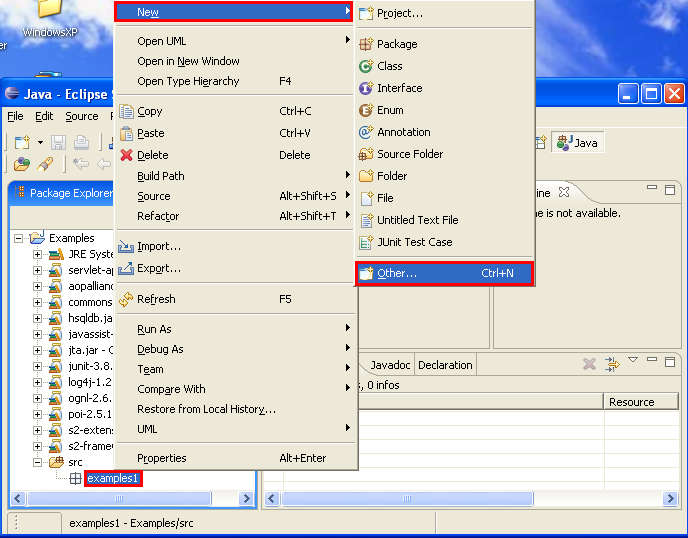688x538 pixels.
Task: Choose Other... from the New submenu
Action: coord(397,273)
